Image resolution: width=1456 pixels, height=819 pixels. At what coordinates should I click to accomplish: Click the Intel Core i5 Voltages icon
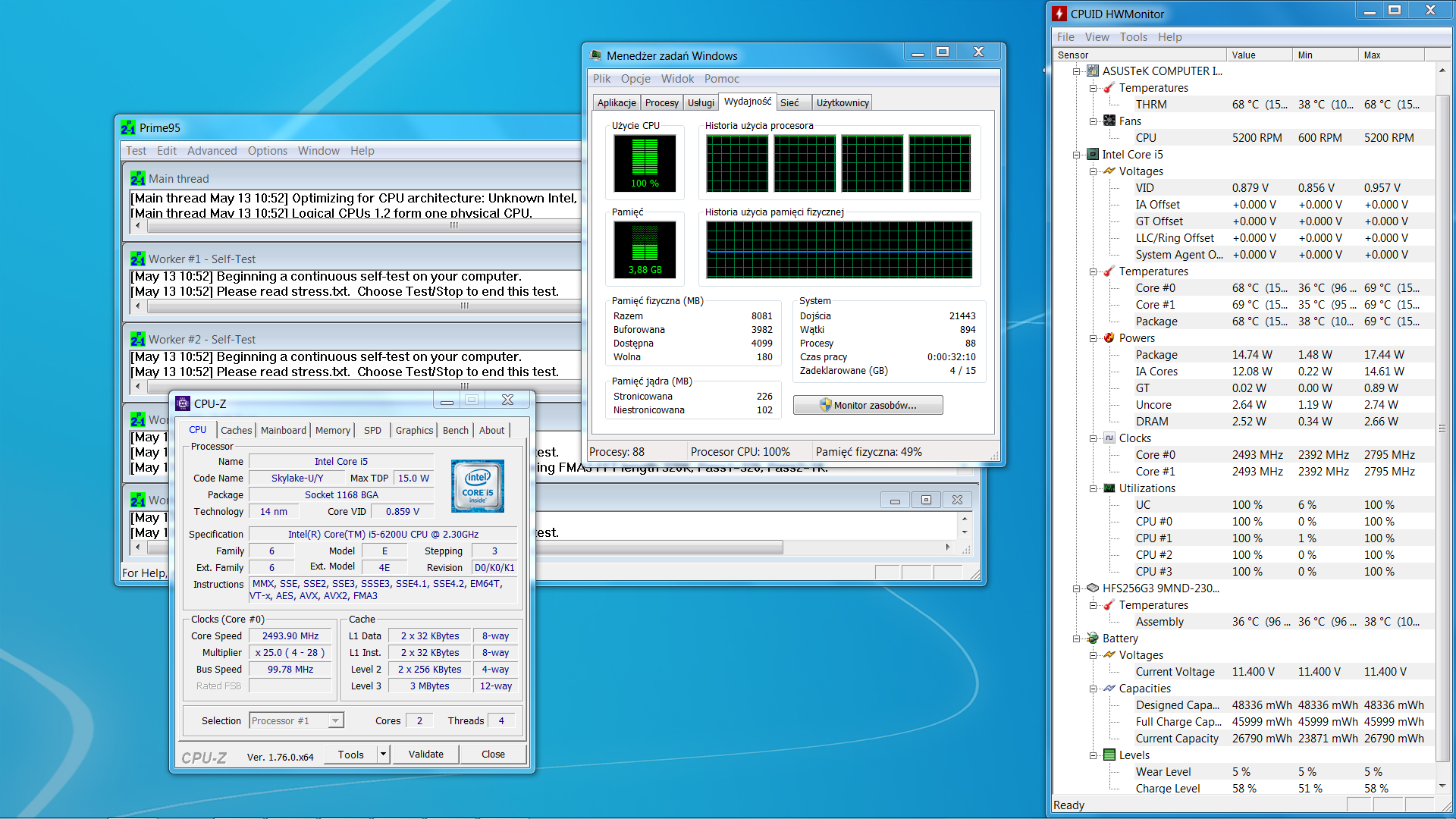click(1109, 171)
